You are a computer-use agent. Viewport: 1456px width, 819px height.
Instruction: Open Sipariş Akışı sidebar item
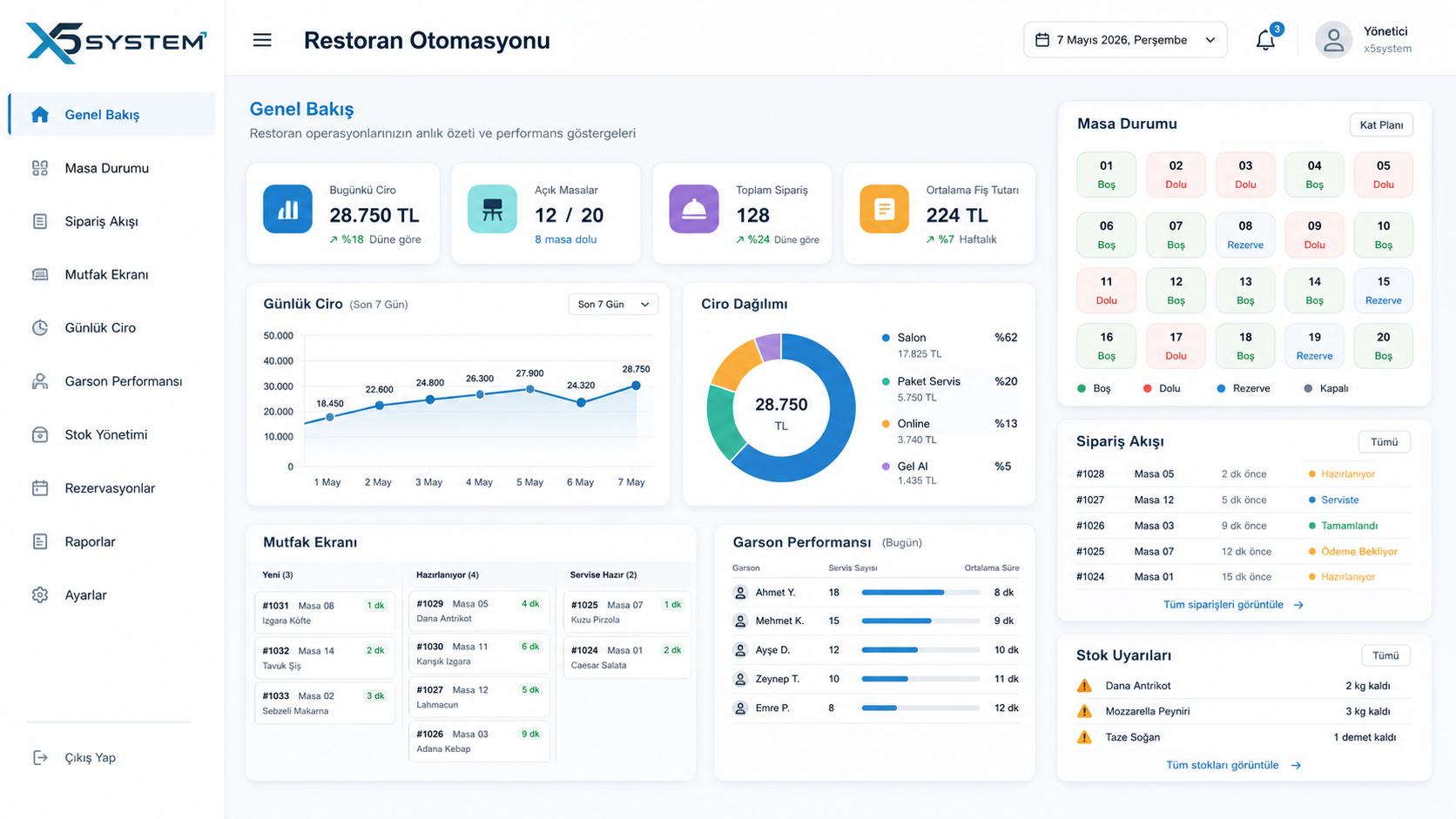(x=111, y=221)
